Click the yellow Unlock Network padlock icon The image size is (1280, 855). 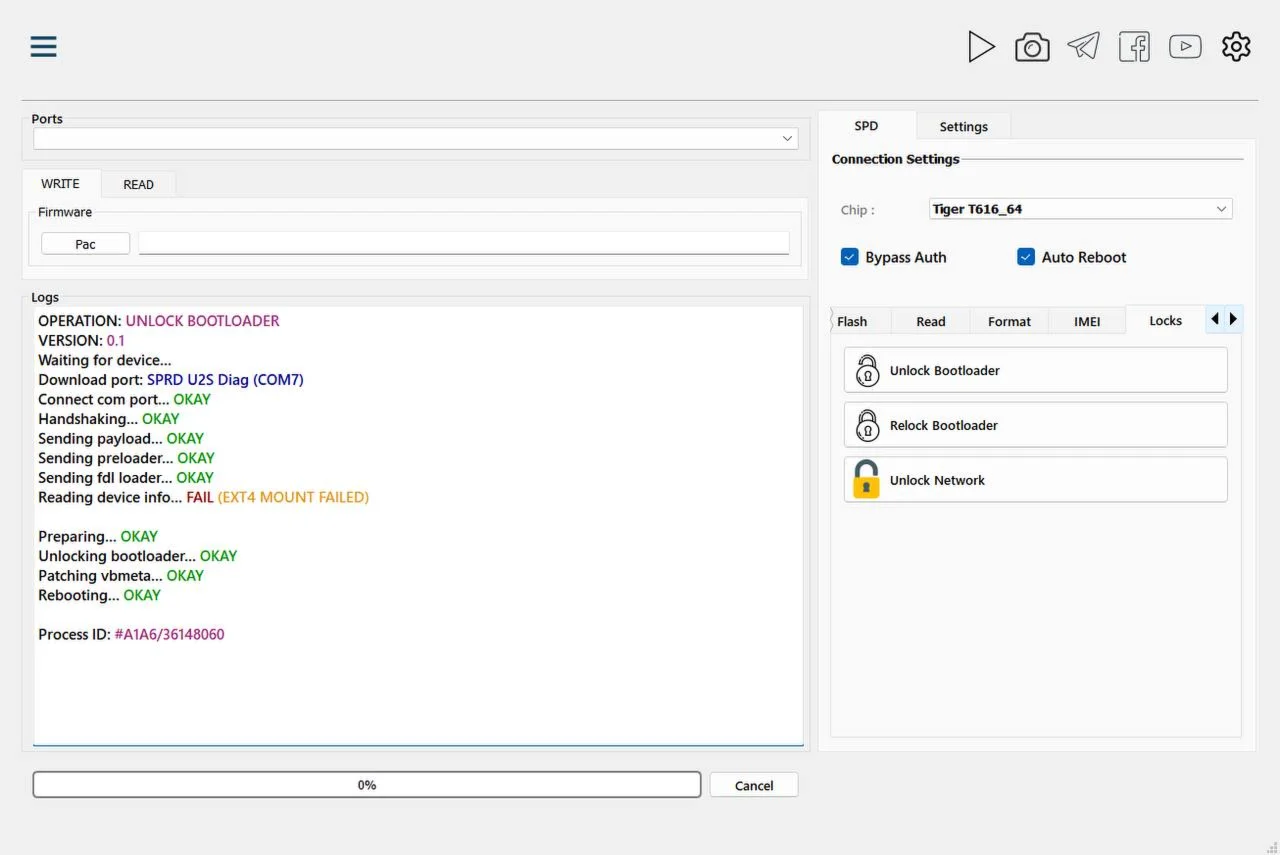point(866,480)
